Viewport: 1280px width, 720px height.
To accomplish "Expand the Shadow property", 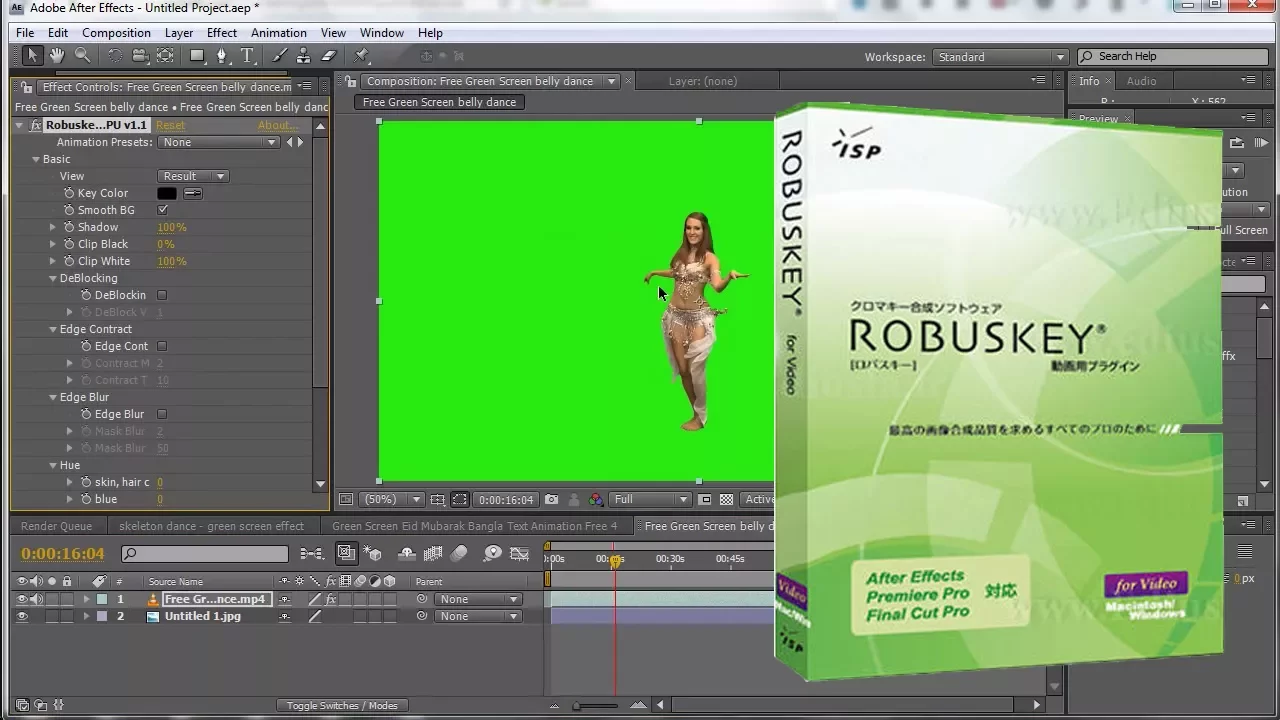I will pos(53,227).
